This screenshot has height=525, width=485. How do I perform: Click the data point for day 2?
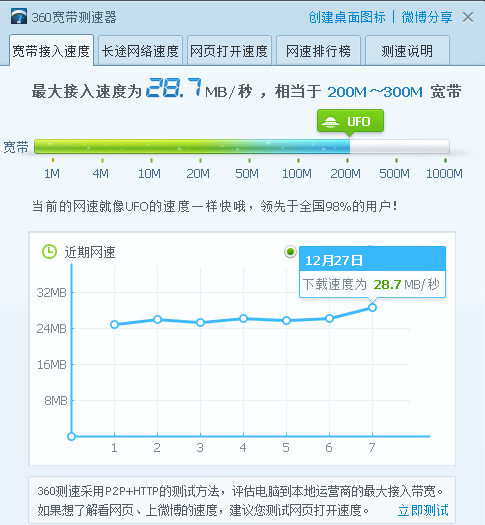157,319
